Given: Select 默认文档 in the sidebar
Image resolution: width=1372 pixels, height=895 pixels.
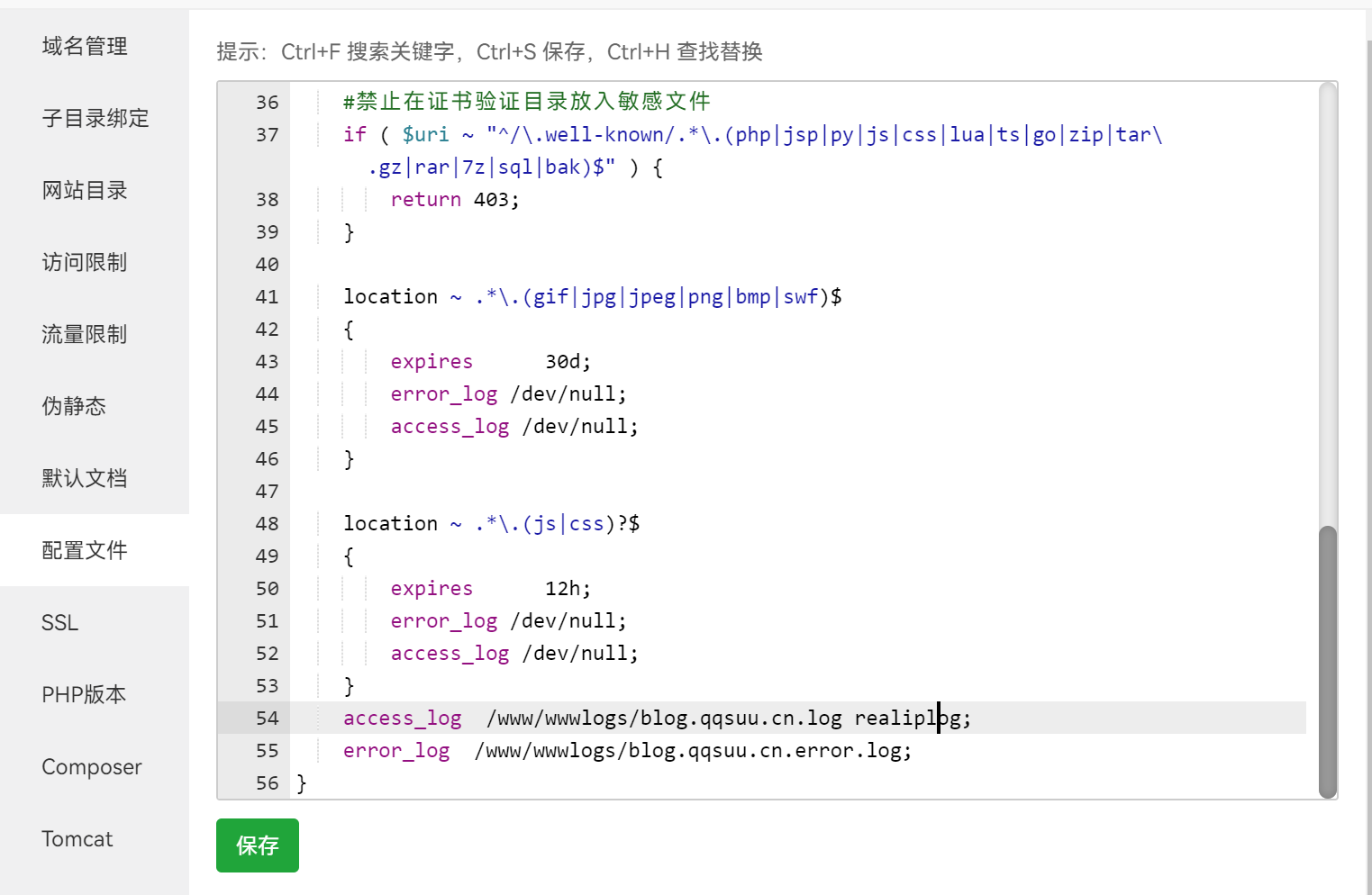Looking at the screenshot, I should pos(85,478).
